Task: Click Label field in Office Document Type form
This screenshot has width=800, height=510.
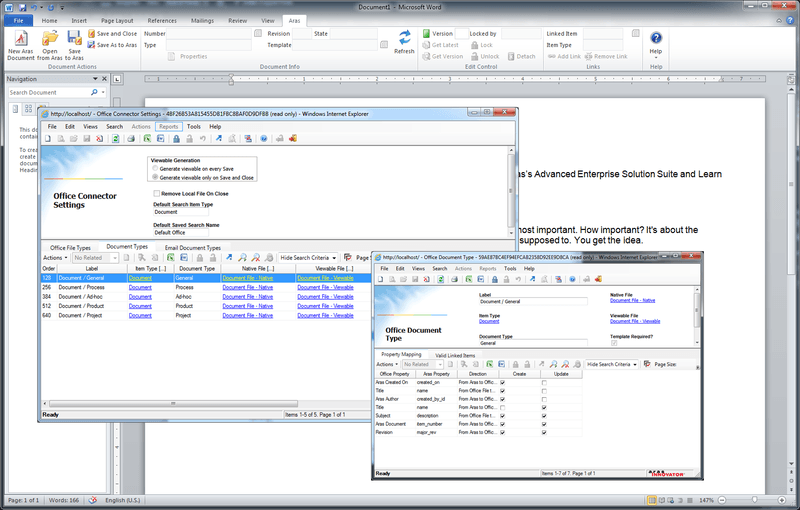Action: coord(533,301)
